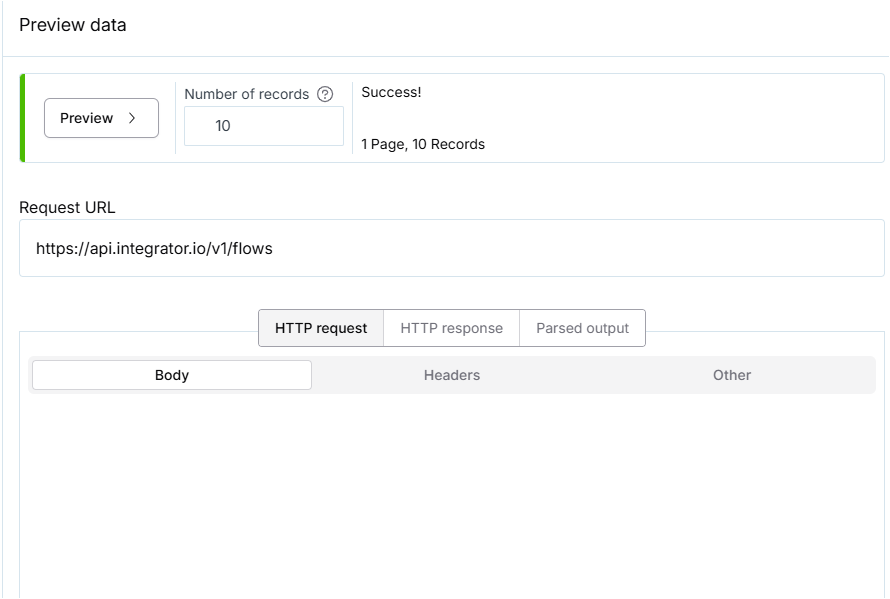Click the empty Body content area

point(450,490)
